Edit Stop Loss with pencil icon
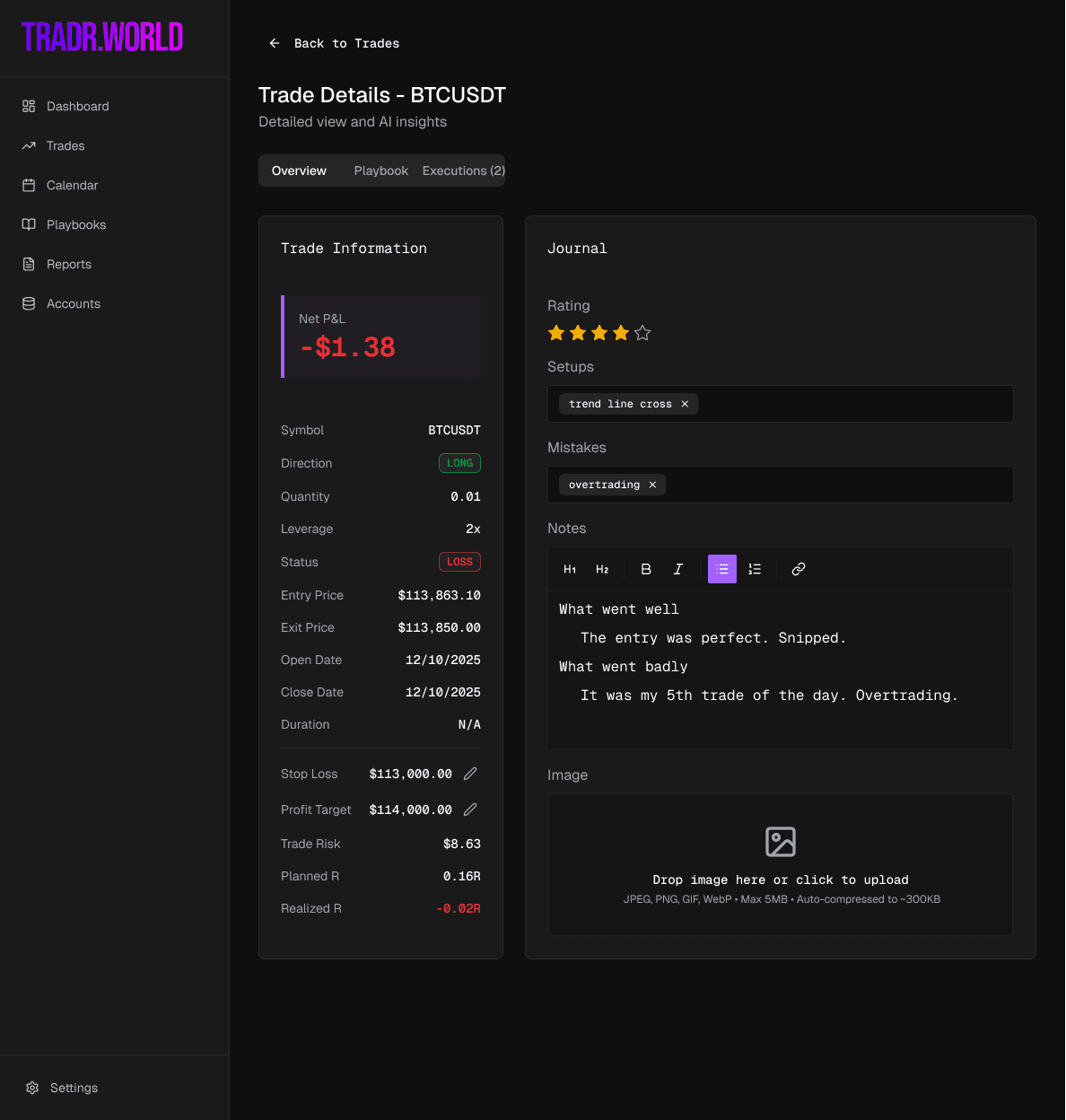Viewport: 1066px width, 1120px height. click(x=470, y=774)
